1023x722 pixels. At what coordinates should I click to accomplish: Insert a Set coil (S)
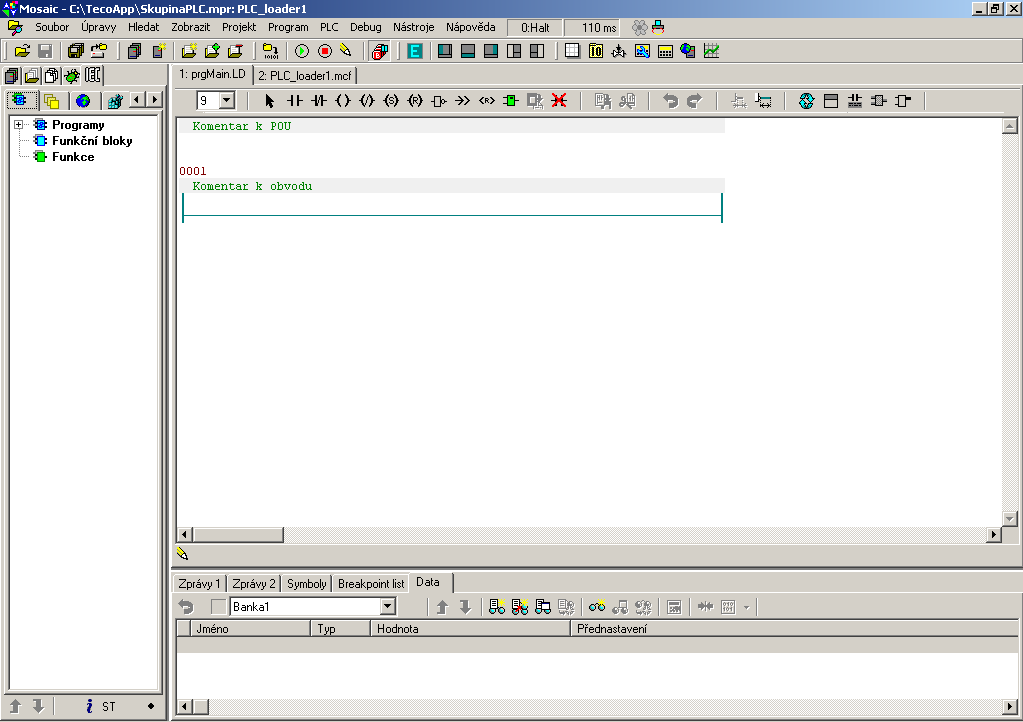coord(391,100)
